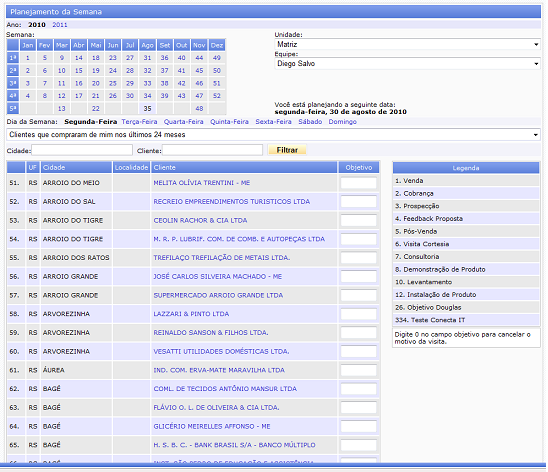Click the Cidade column header
The height and width of the screenshot is (472, 548).
(x=76, y=167)
